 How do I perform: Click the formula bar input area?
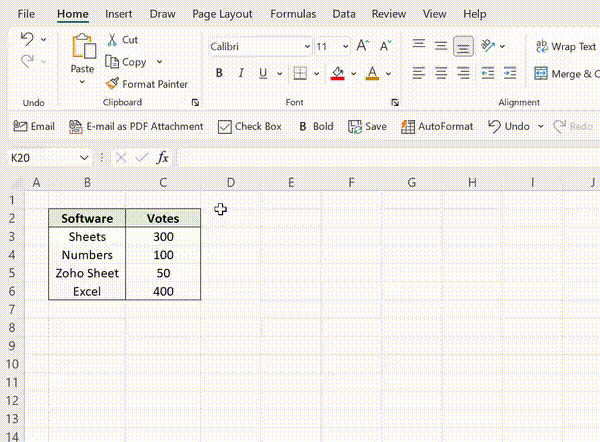(x=389, y=158)
